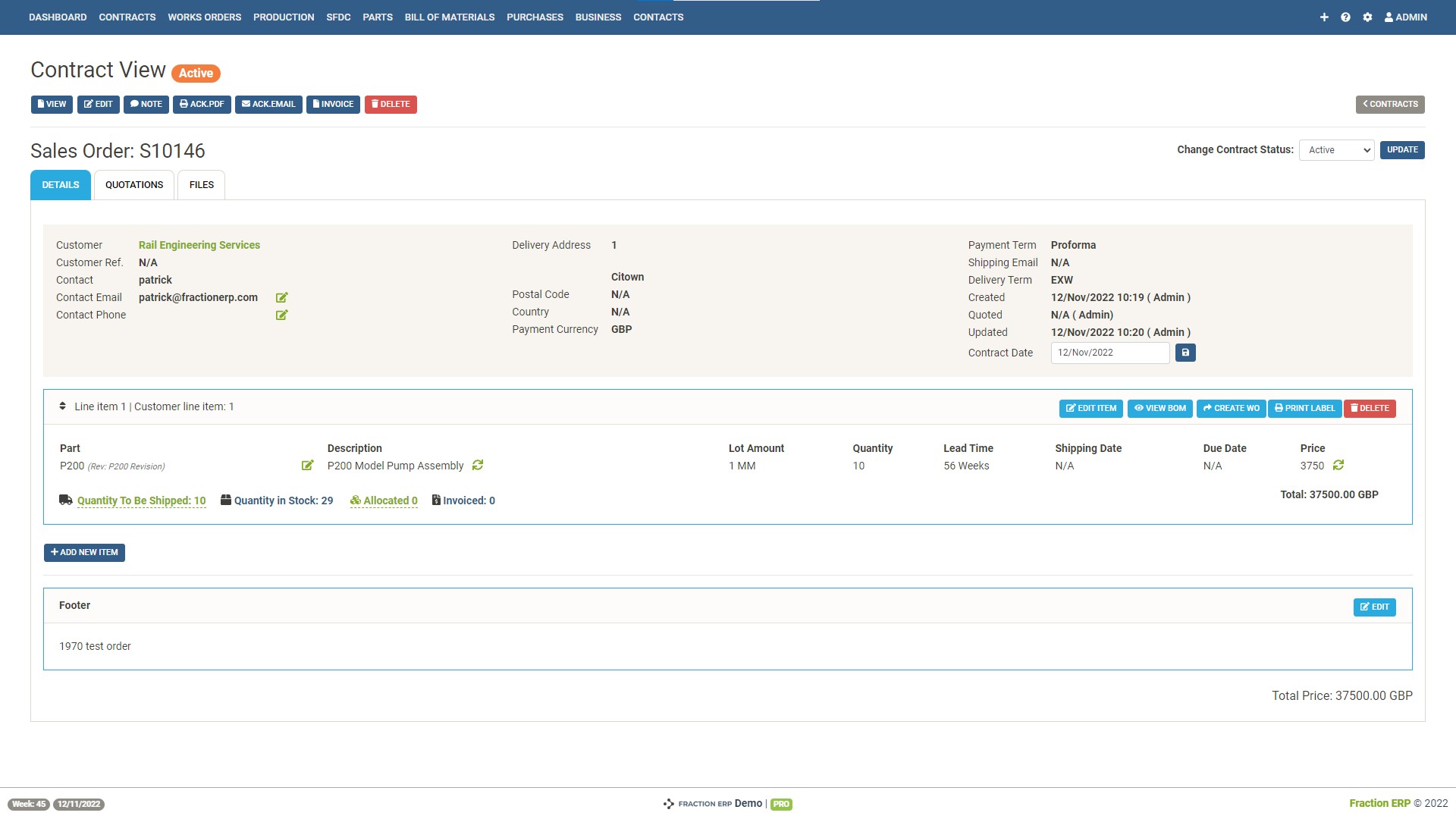Expand the Quantity To Be Shipped link

coord(141,500)
